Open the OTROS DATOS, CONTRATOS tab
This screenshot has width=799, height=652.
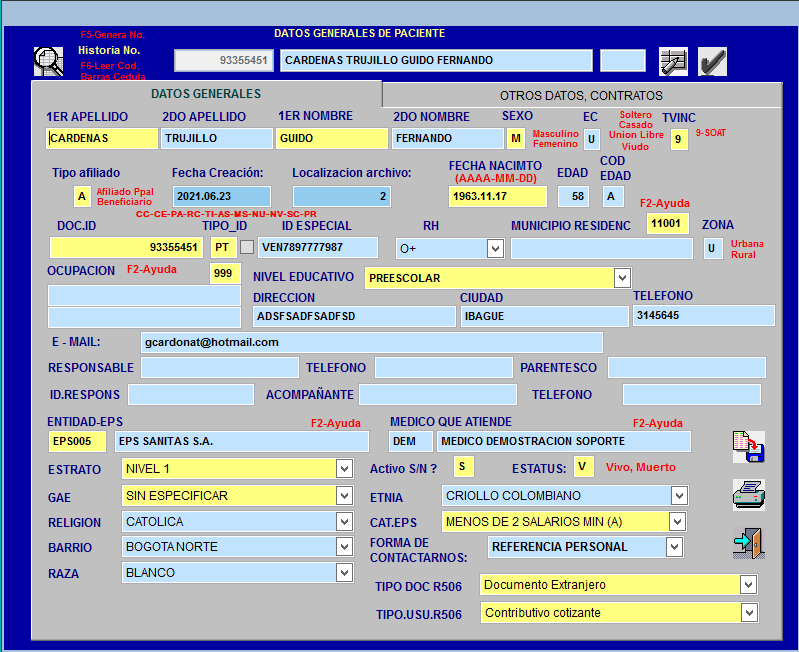pos(581,95)
